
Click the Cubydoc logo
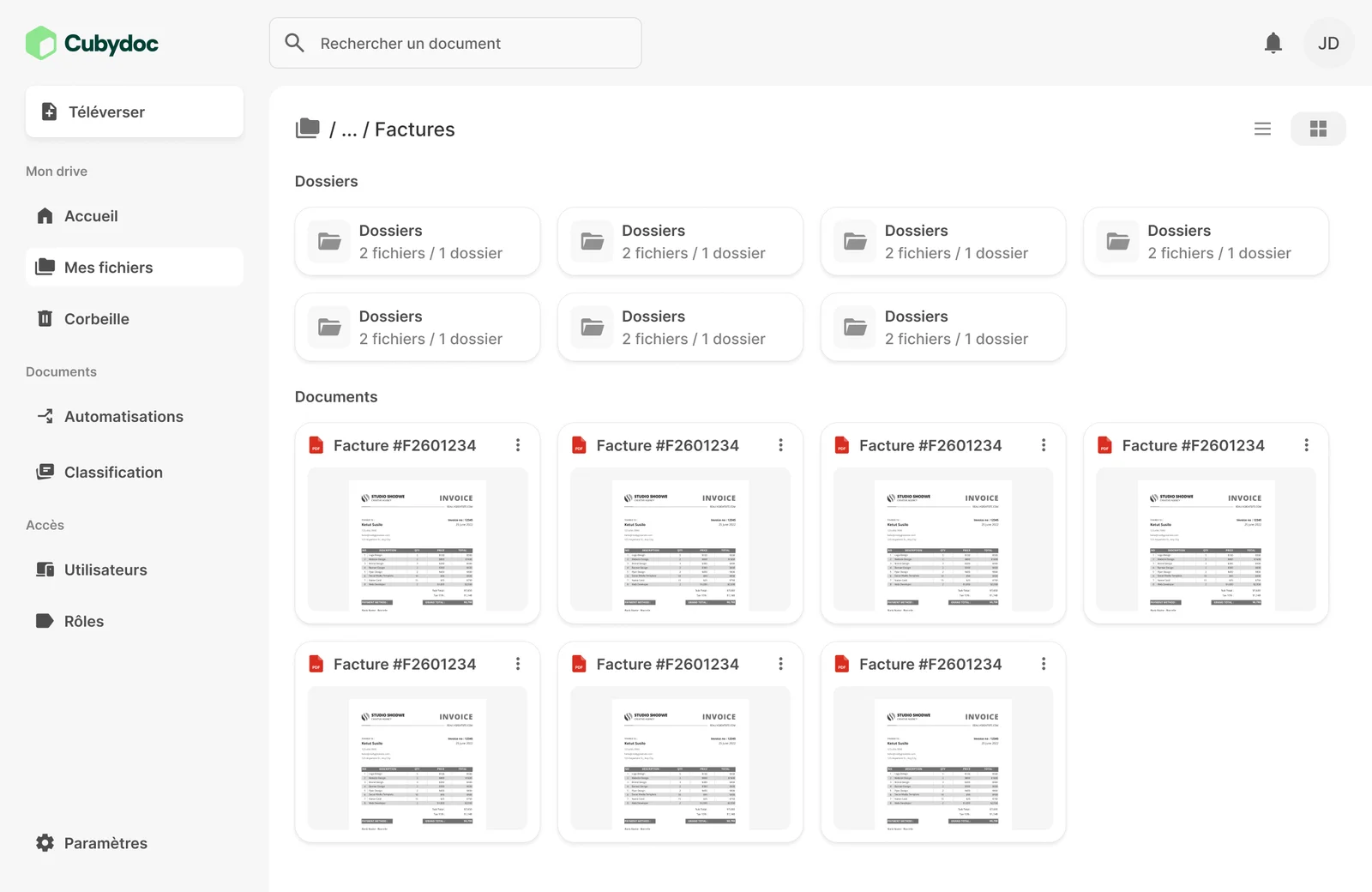pos(92,43)
